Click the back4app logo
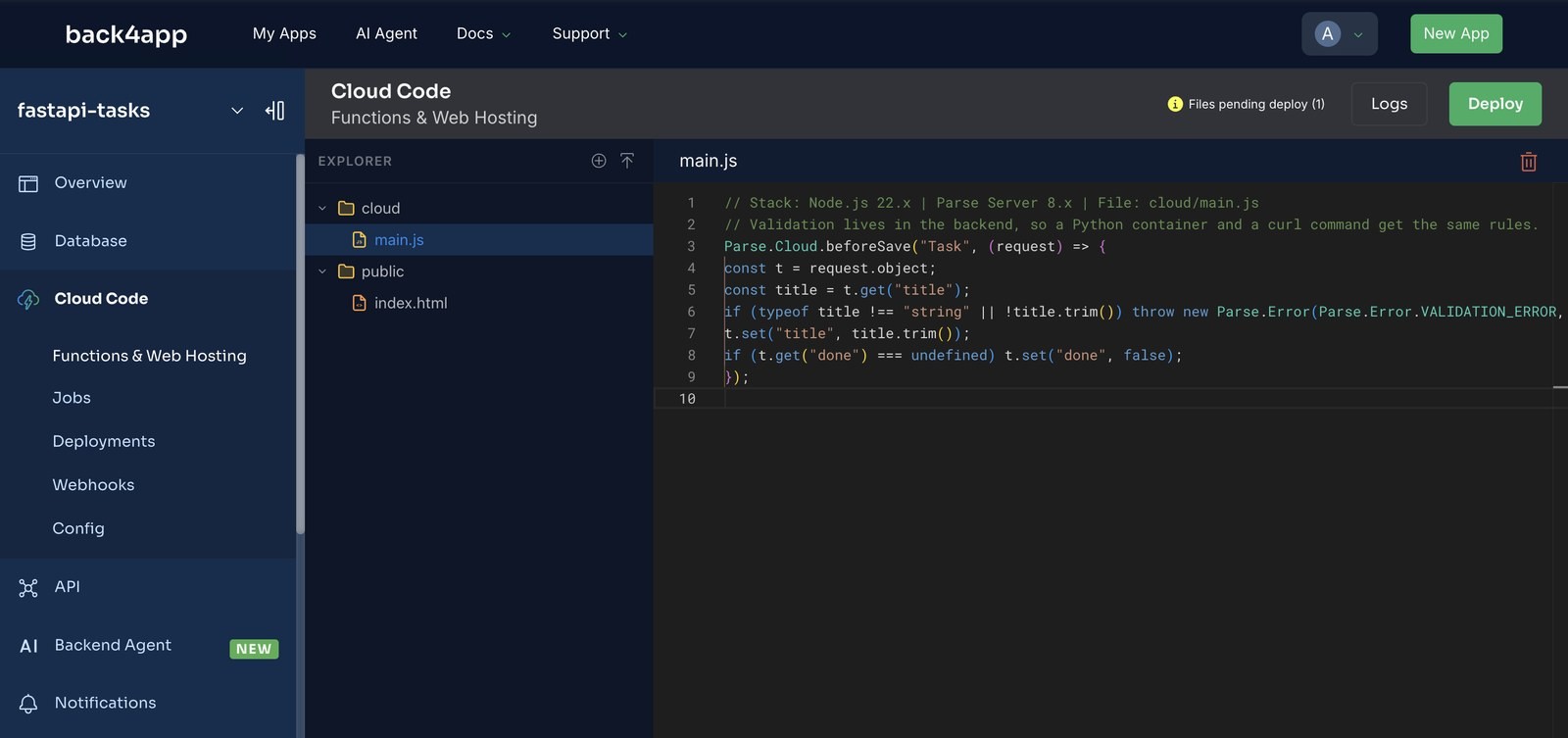 click(126, 34)
